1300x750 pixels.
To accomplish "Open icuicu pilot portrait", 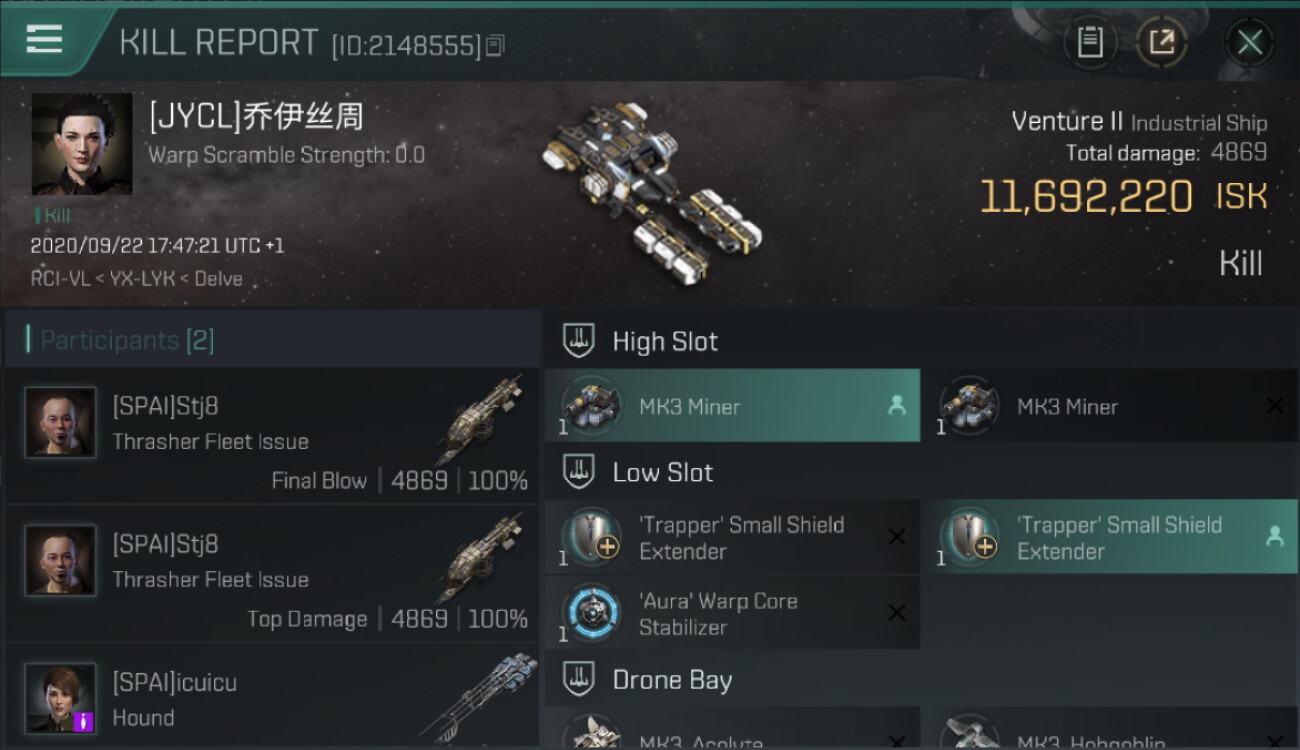I will click(60, 698).
